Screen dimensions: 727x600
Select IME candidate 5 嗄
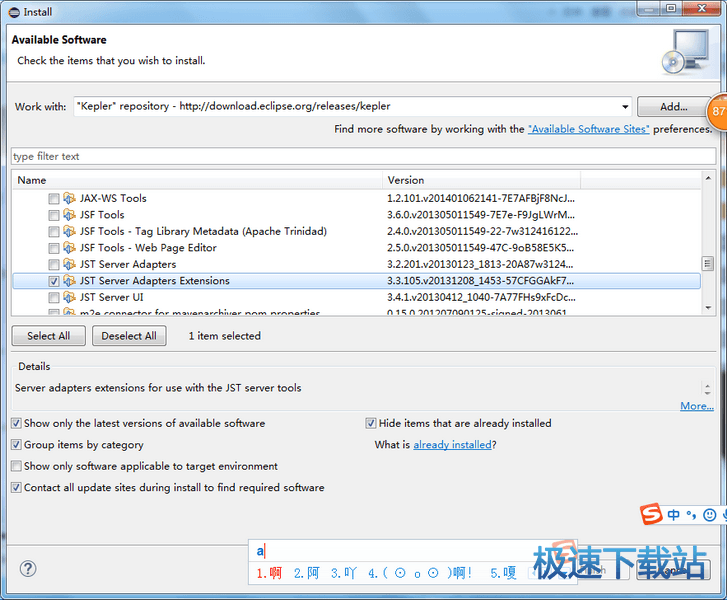(x=504, y=573)
